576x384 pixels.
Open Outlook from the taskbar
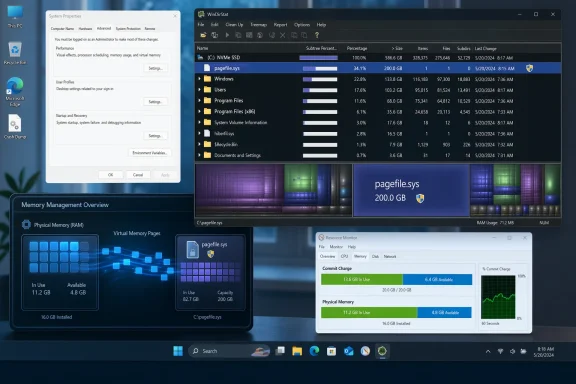(x=348, y=351)
